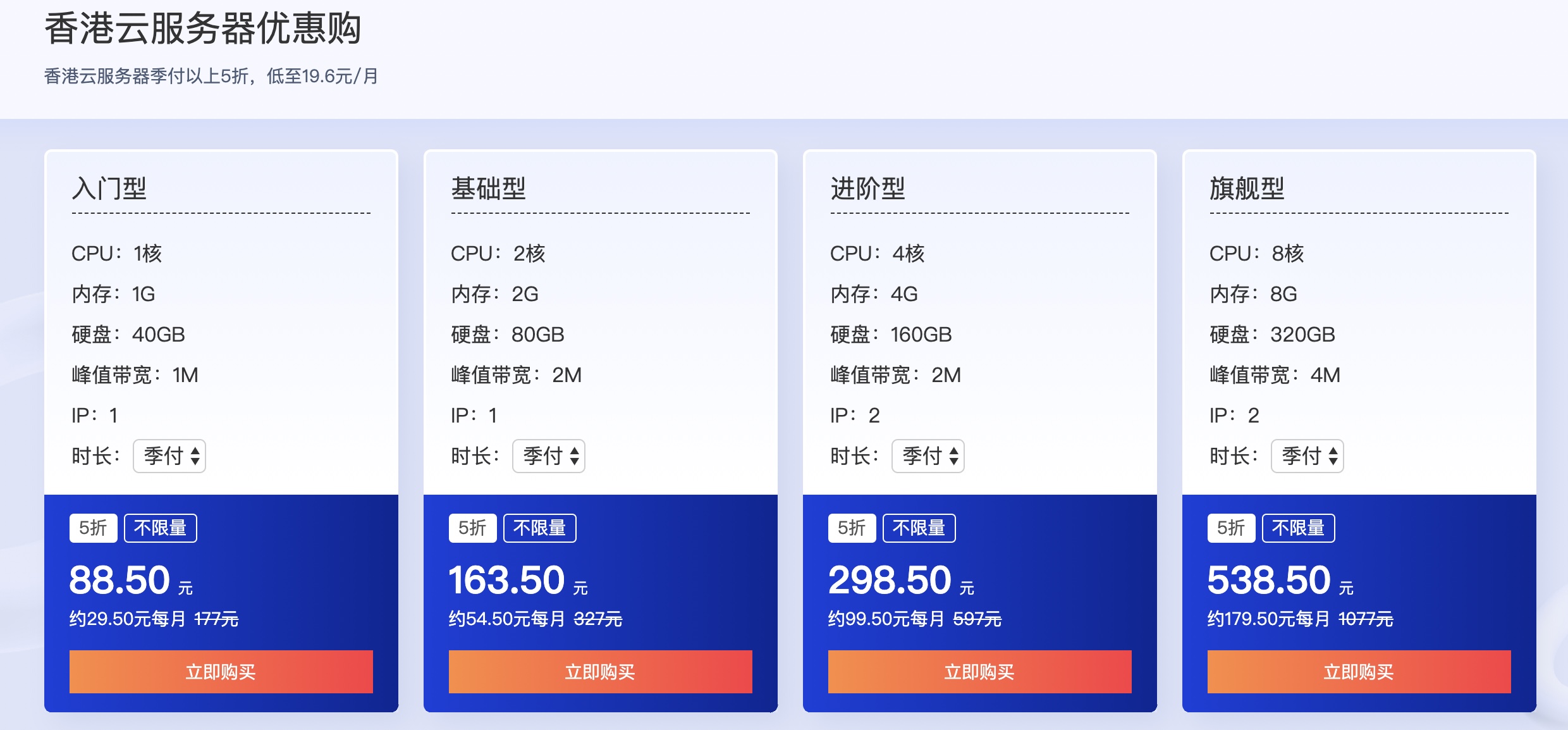Open the 基础型 季付 duration selector
This screenshot has height=730, width=1568.
549,455
